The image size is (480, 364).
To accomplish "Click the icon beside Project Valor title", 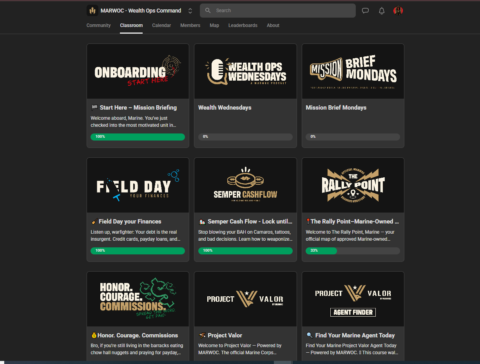I will tap(202, 335).
